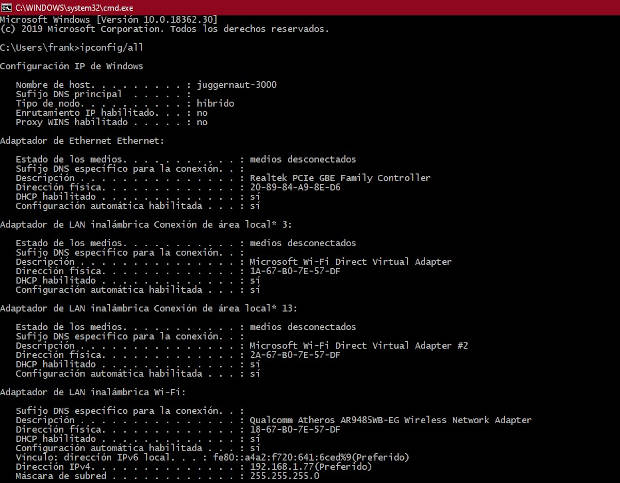Click the Adaptador de Ethernet Ethernet heading

tap(82, 141)
